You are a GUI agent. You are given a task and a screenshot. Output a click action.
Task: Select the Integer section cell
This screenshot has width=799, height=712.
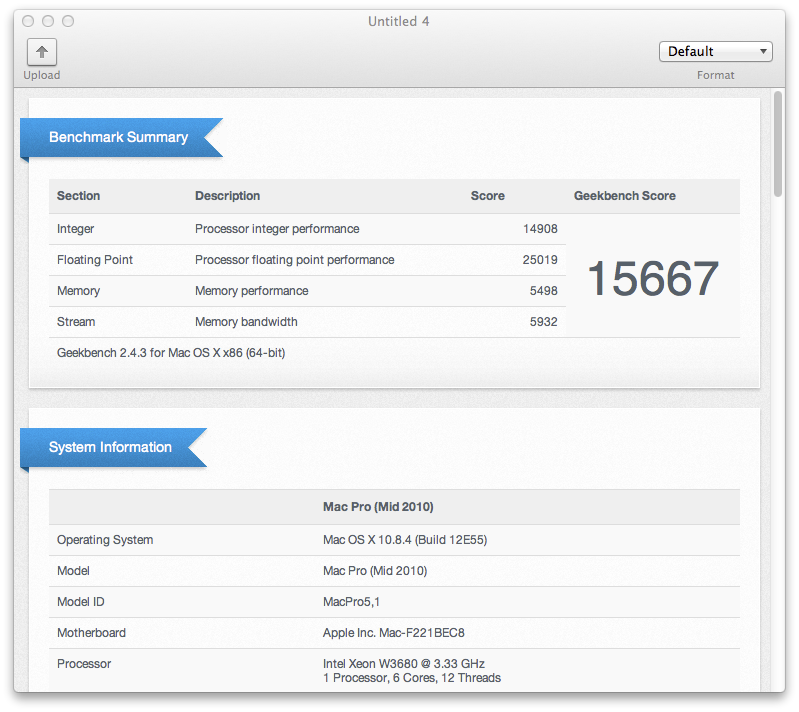coord(75,229)
